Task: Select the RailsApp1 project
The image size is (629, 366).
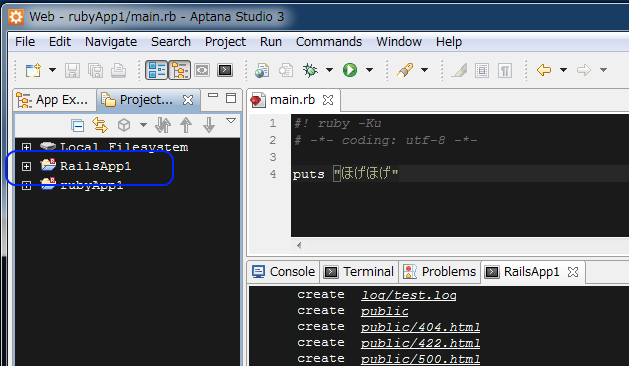Action: [95, 166]
